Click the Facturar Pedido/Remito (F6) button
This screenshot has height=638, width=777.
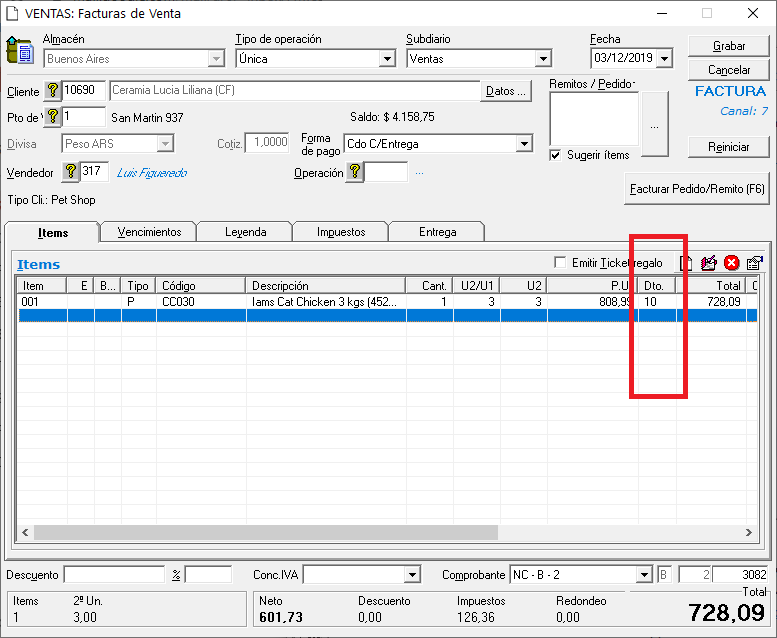coord(696,189)
